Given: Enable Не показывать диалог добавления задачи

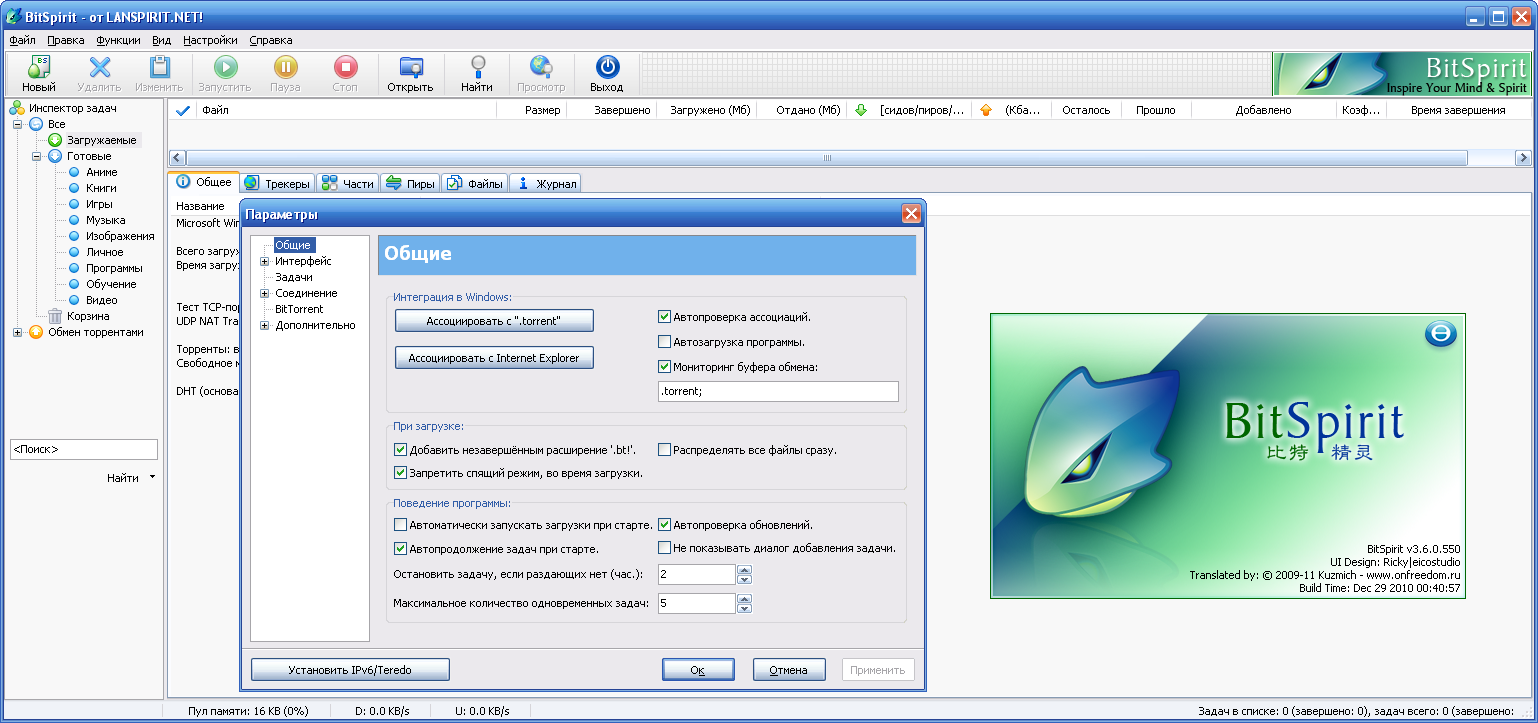Looking at the screenshot, I should click(x=664, y=548).
